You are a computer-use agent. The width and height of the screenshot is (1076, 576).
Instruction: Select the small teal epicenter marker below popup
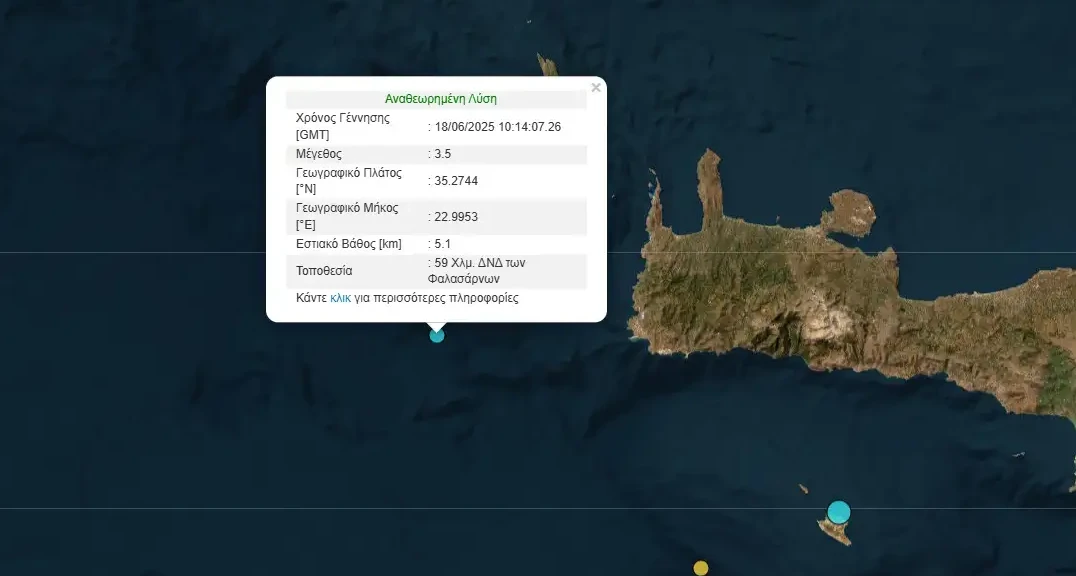pos(437,336)
